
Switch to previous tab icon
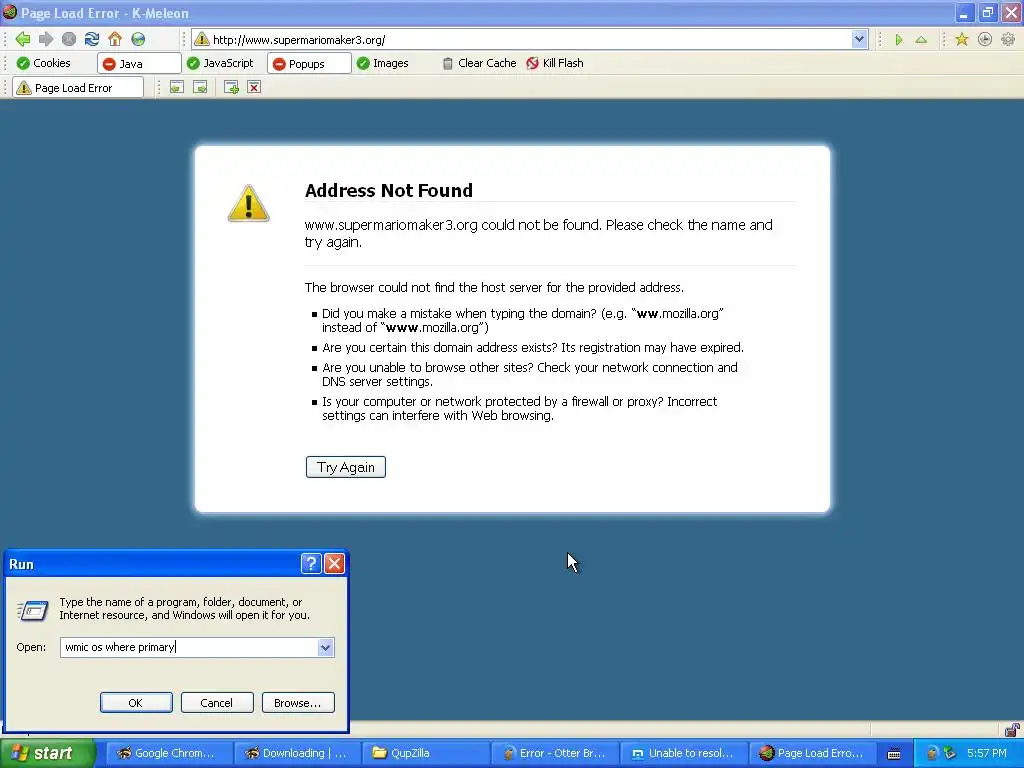click(177, 88)
